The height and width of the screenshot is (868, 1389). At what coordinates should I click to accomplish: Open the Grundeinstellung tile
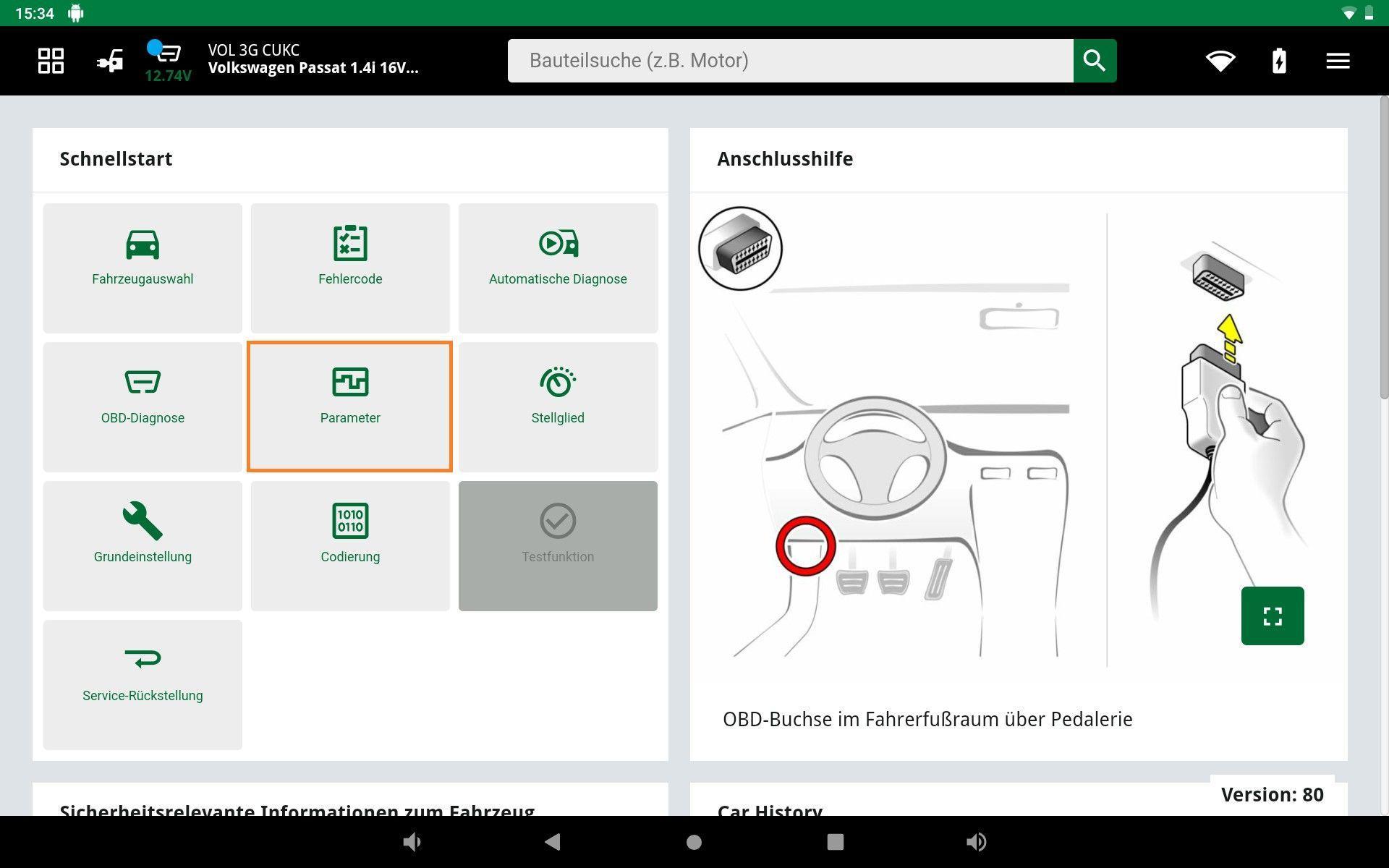(143, 546)
